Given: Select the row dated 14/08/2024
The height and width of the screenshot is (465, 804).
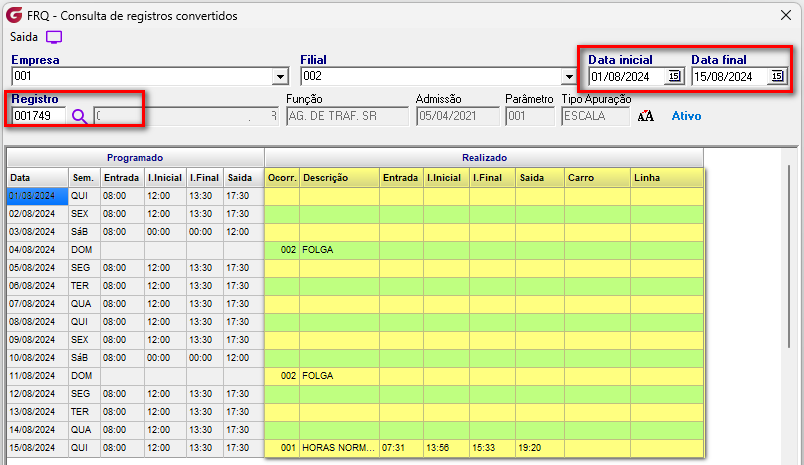Looking at the screenshot, I should (x=355, y=430).
